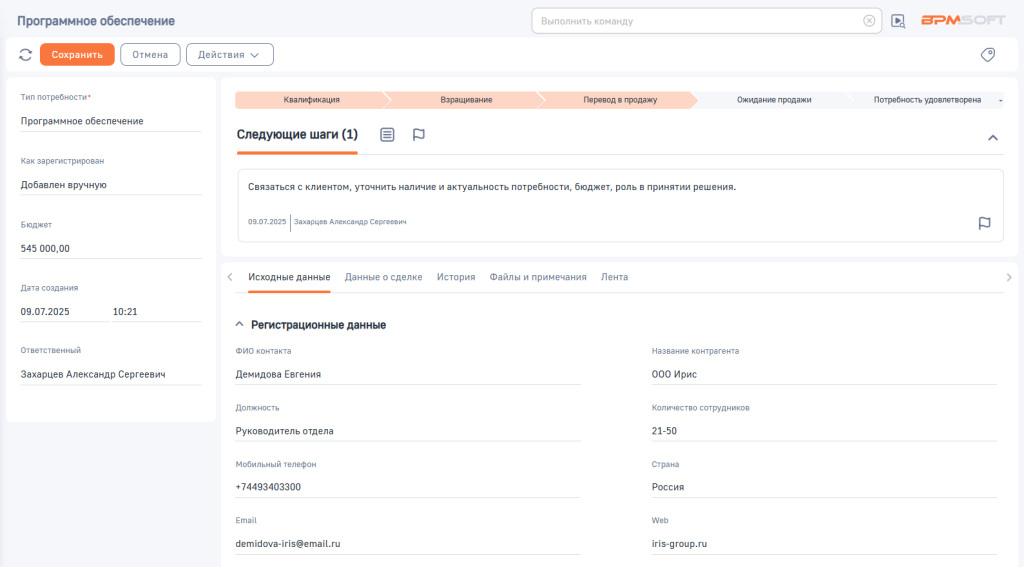Clear the command search field with X icon
The image size is (1024, 567).
click(869, 21)
